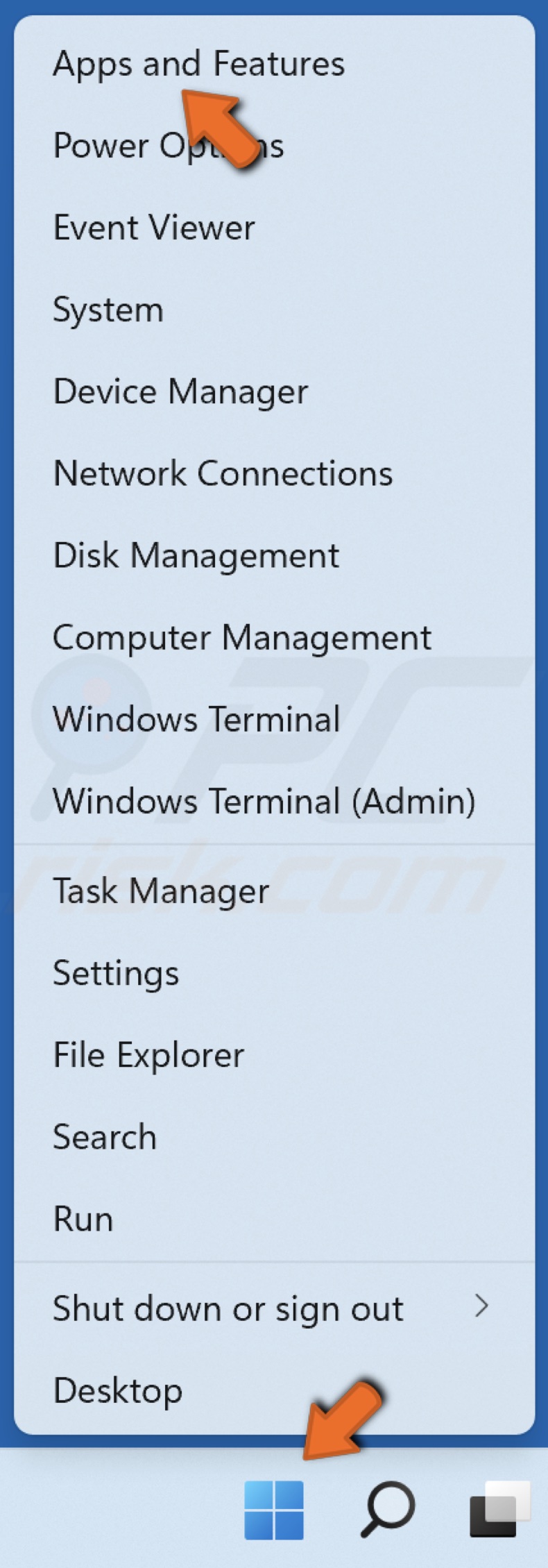This screenshot has width=548, height=1568.
Task: Open Network Connections
Action: pyautogui.click(x=223, y=473)
